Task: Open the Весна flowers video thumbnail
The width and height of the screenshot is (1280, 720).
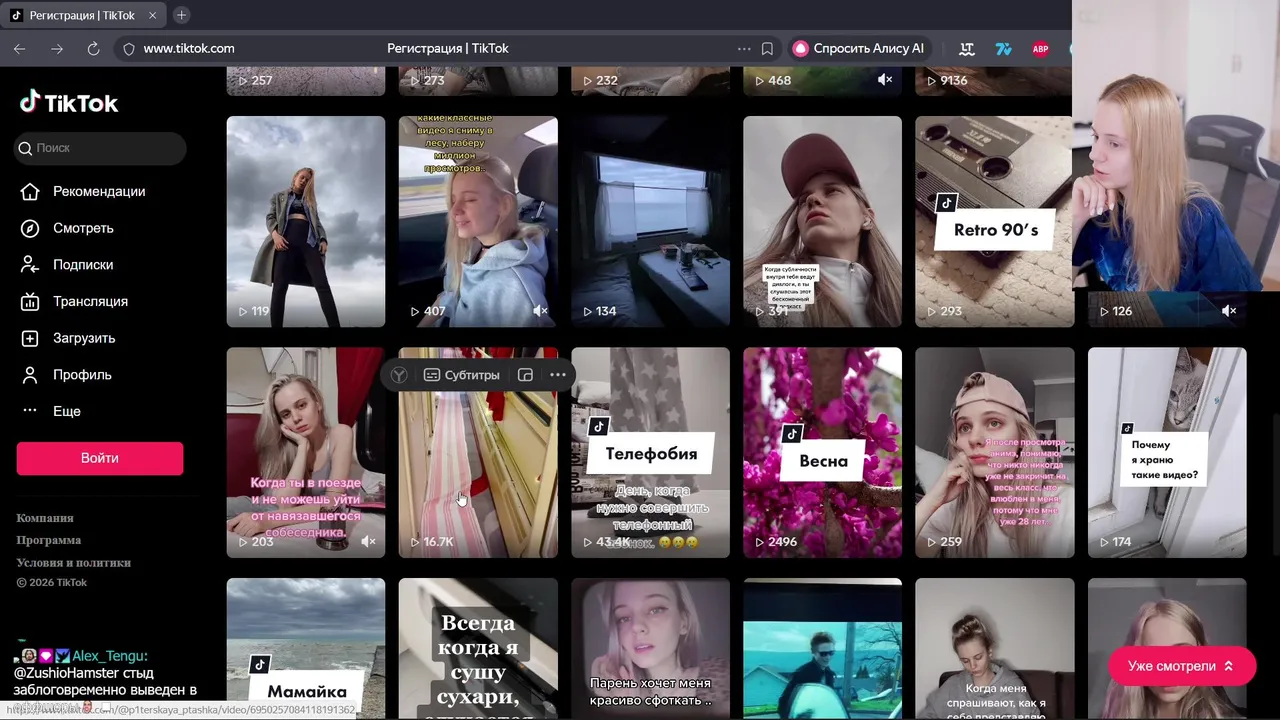Action: 822,452
